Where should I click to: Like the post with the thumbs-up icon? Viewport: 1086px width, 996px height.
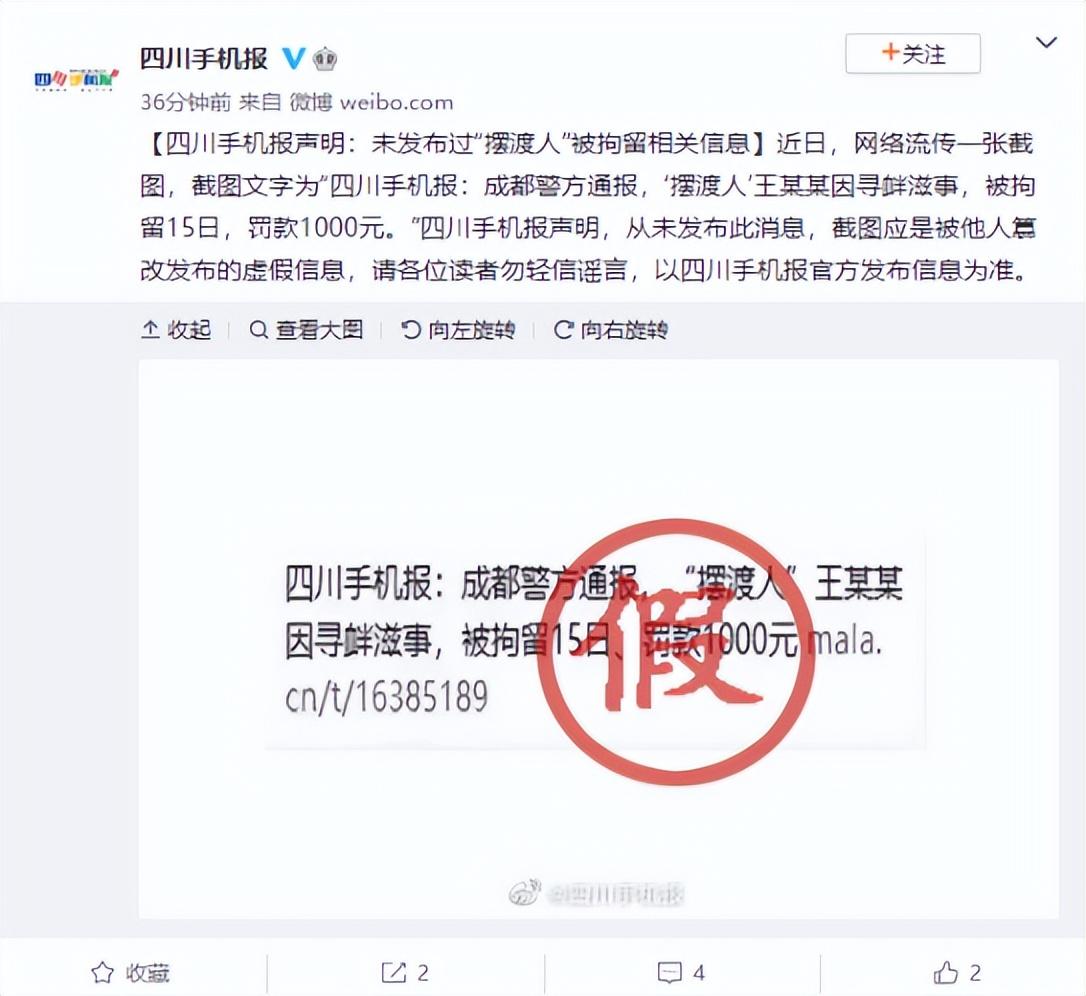tap(945, 972)
